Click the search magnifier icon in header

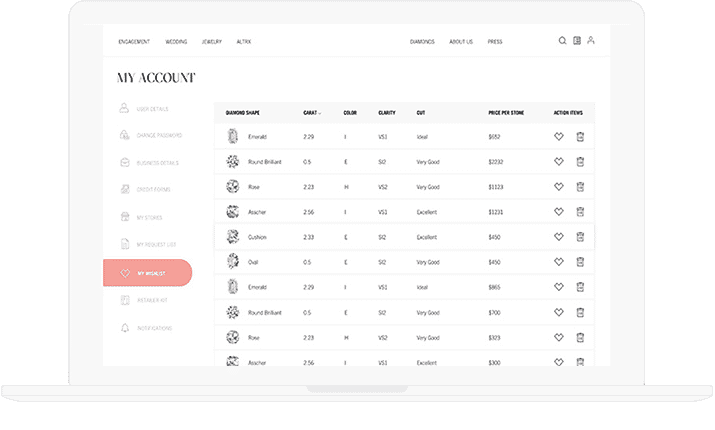[562, 41]
